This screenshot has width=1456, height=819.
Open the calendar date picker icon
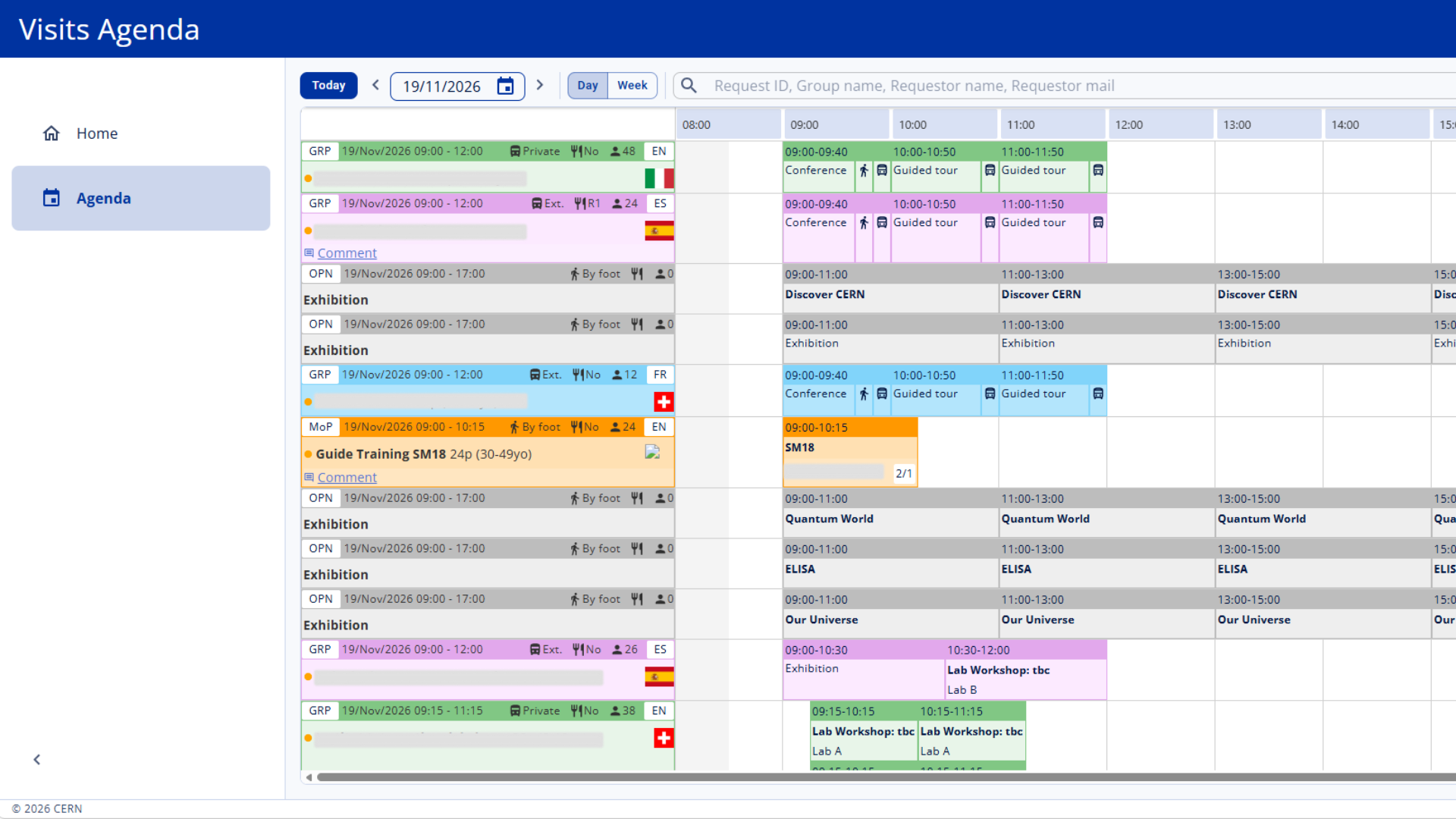point(505,86)
